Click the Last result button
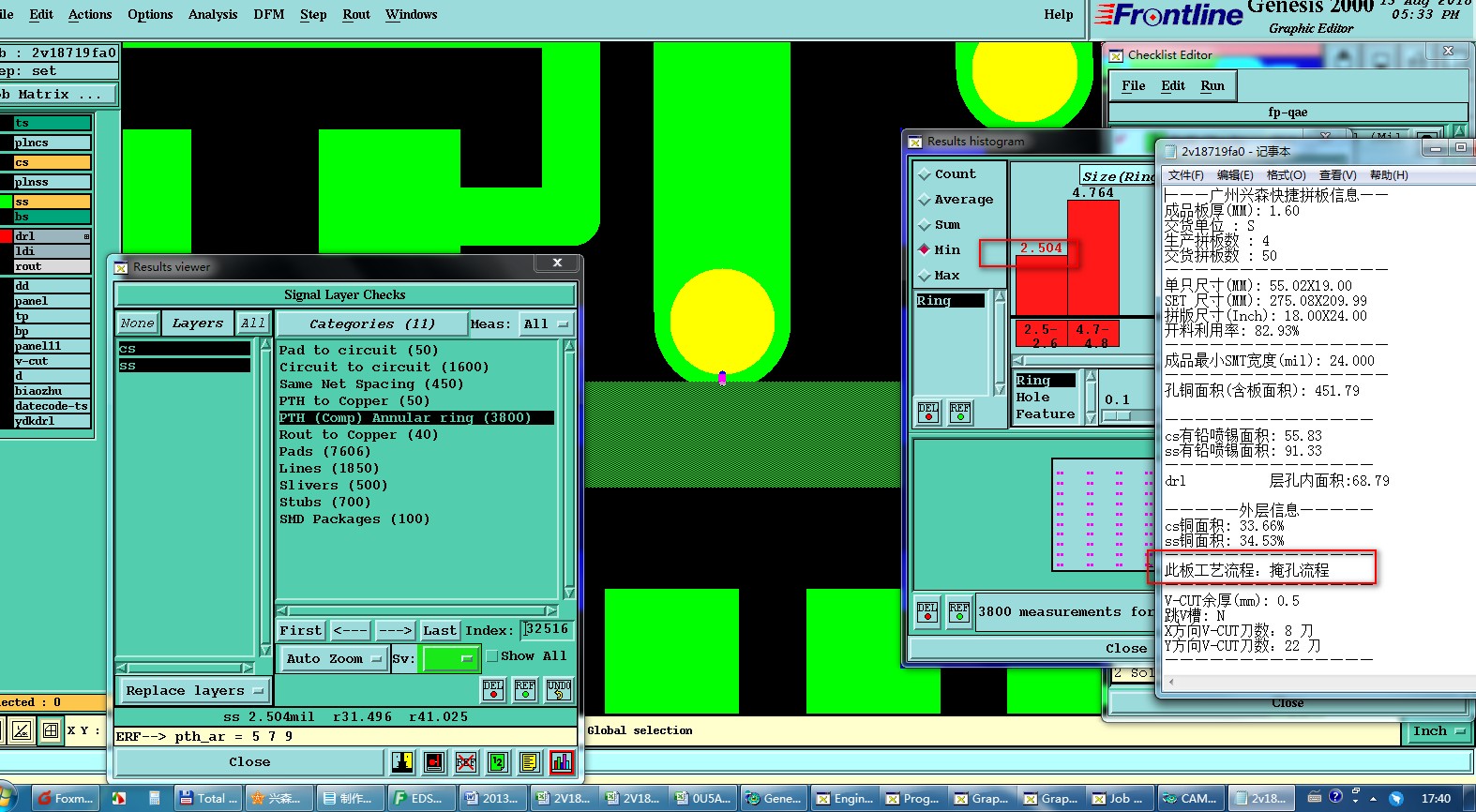Viewport: 1476px width, 812px height. click(440, 631)
